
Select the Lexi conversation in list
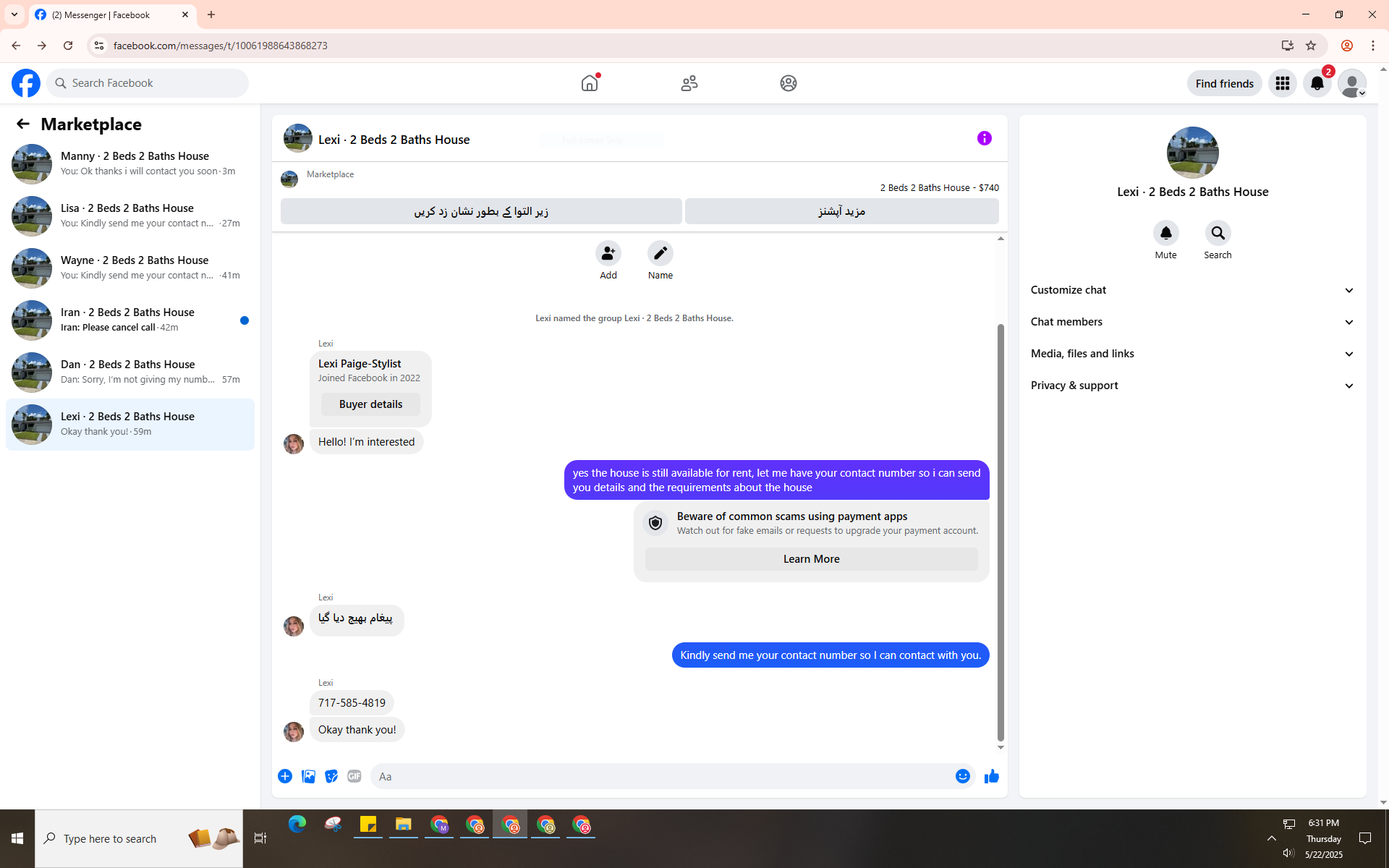pos(130,425)
